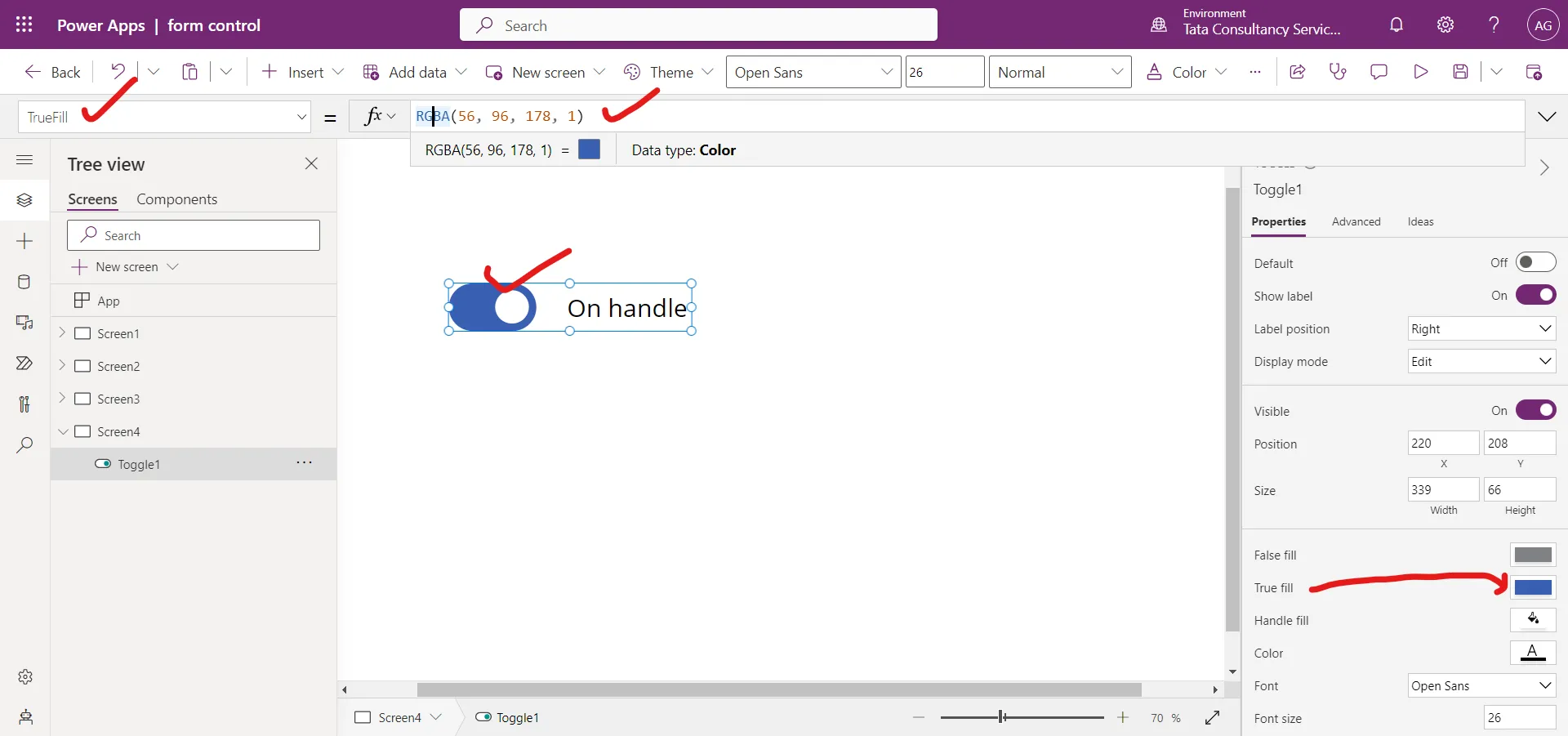
Task: Collapse Screen4 in tree
Action: pos(63,431)
